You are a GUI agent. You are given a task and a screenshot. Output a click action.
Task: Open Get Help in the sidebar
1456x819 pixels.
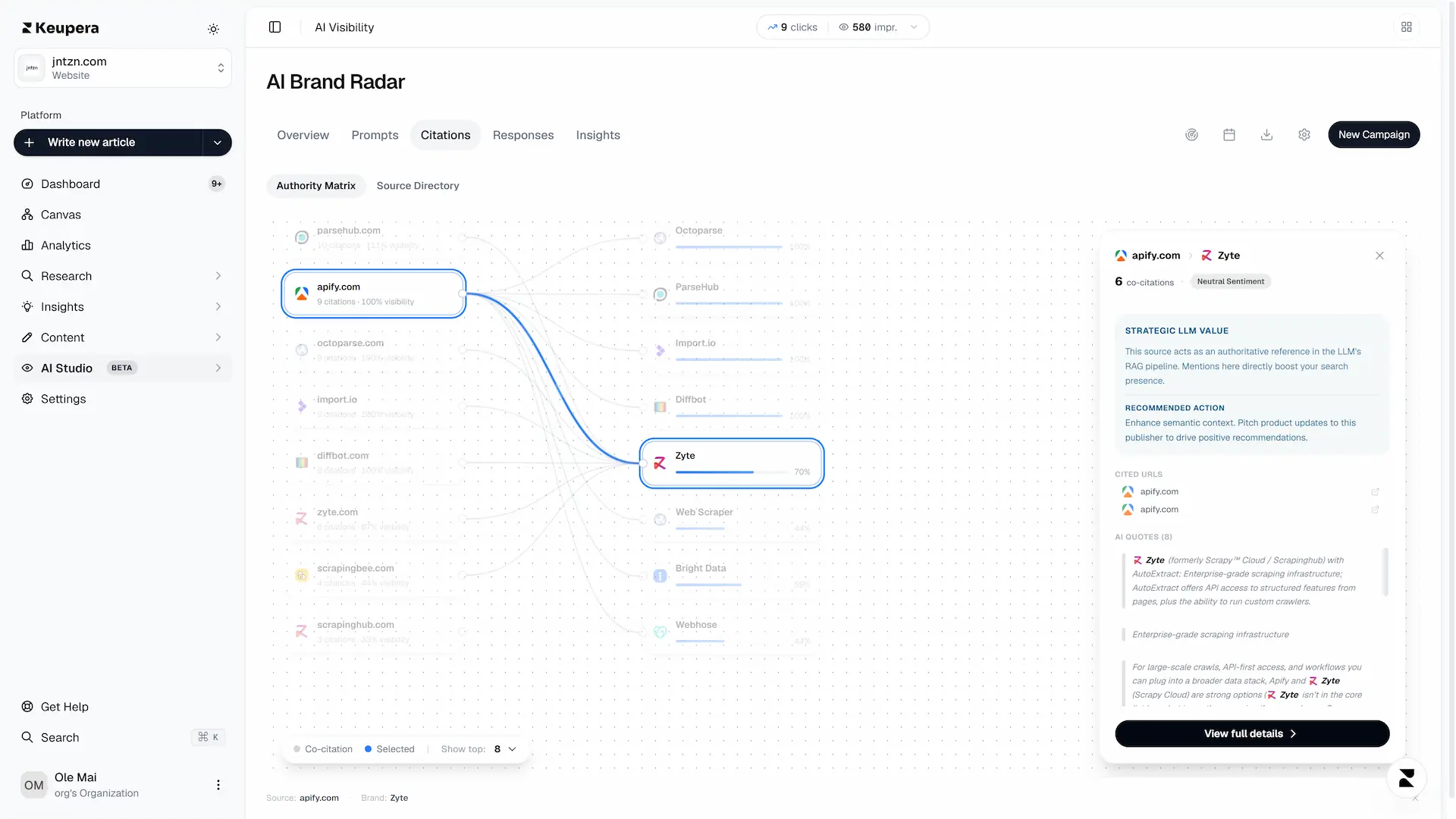coord(122,707)
